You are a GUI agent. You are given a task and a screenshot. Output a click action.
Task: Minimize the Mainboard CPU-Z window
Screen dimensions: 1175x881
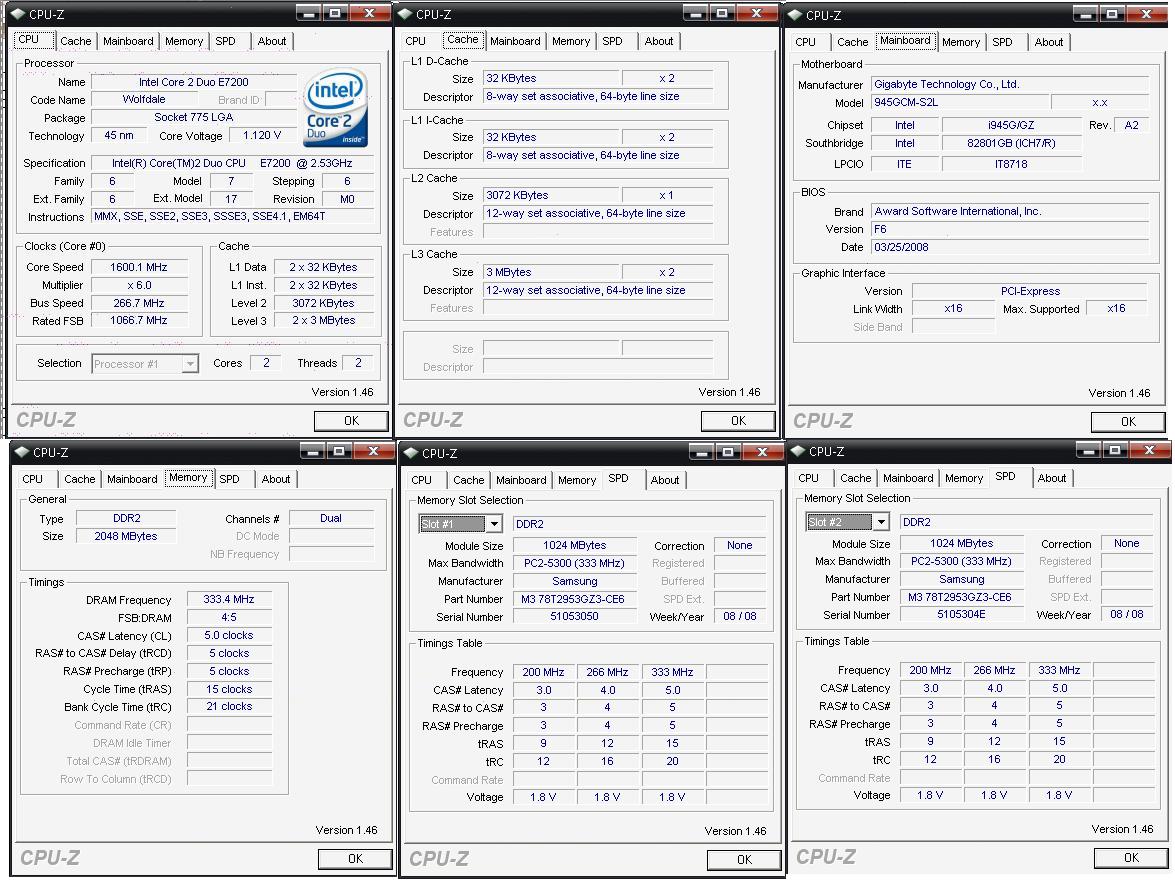click(x=1085, y=14)
